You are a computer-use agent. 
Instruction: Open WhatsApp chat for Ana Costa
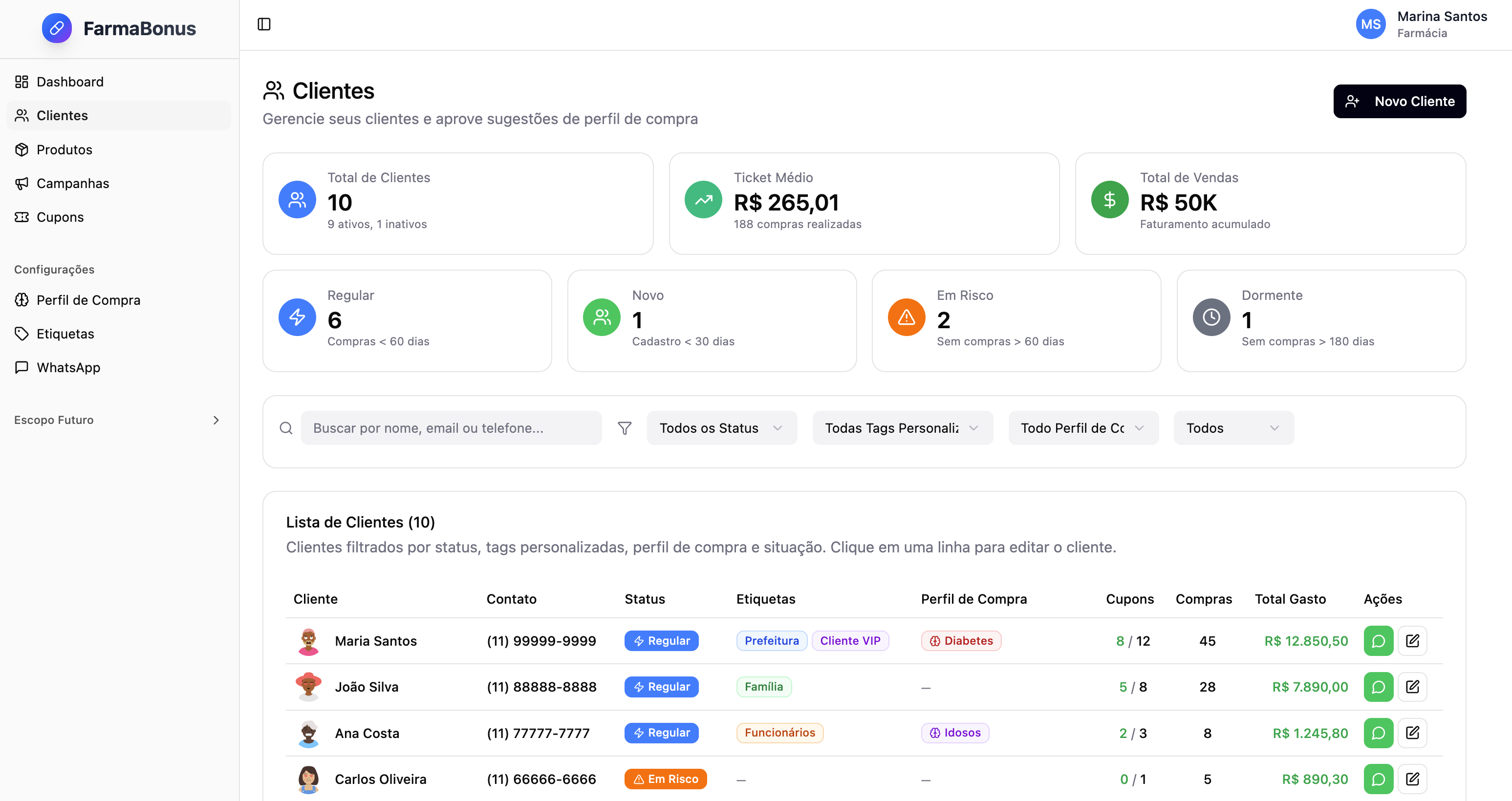[1378, 733]
